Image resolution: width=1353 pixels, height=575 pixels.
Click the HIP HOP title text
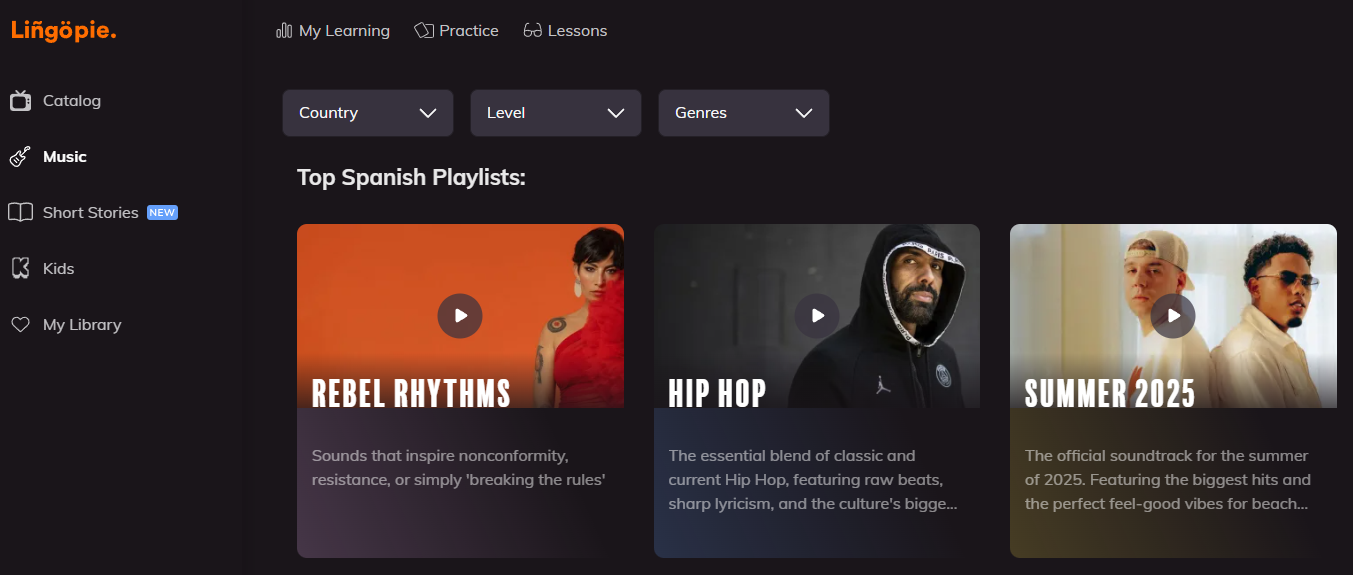[717, 393]
